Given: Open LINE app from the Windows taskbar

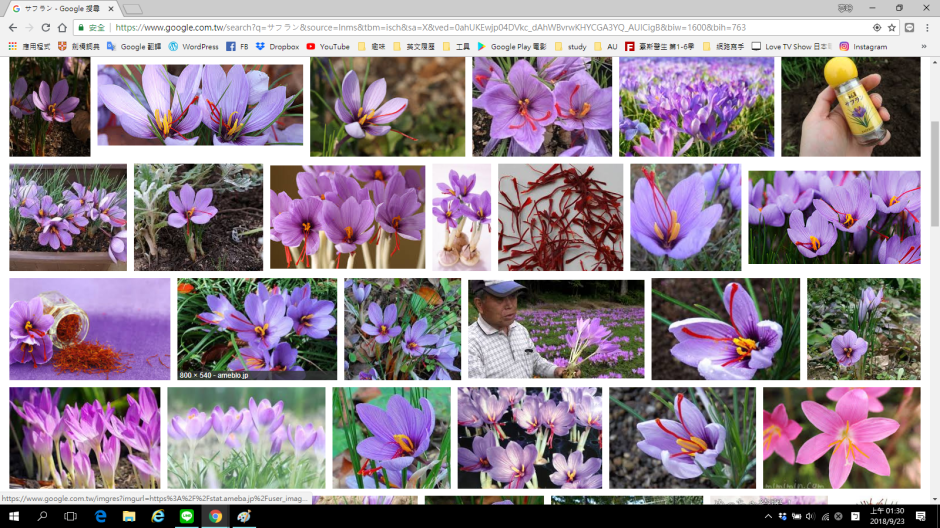Looking at the screenshot, I should [186, 516].
